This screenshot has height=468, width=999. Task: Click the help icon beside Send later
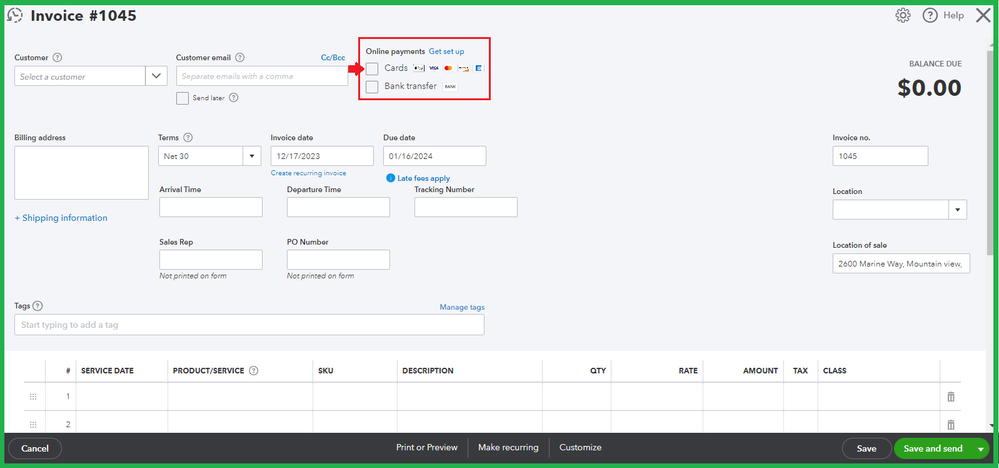[x=233, y=98]
